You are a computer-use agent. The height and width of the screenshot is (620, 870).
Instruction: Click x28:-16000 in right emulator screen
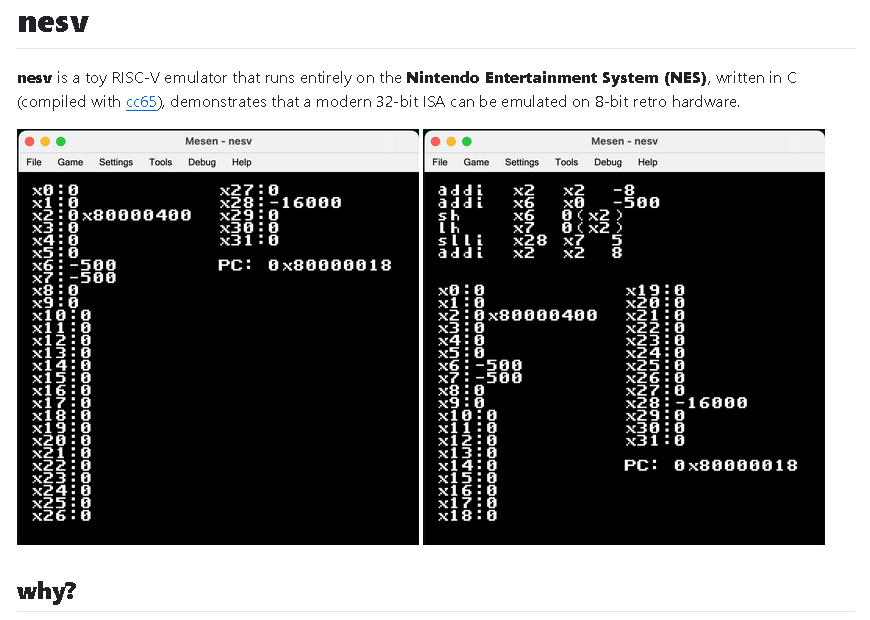tap(686, 402)
